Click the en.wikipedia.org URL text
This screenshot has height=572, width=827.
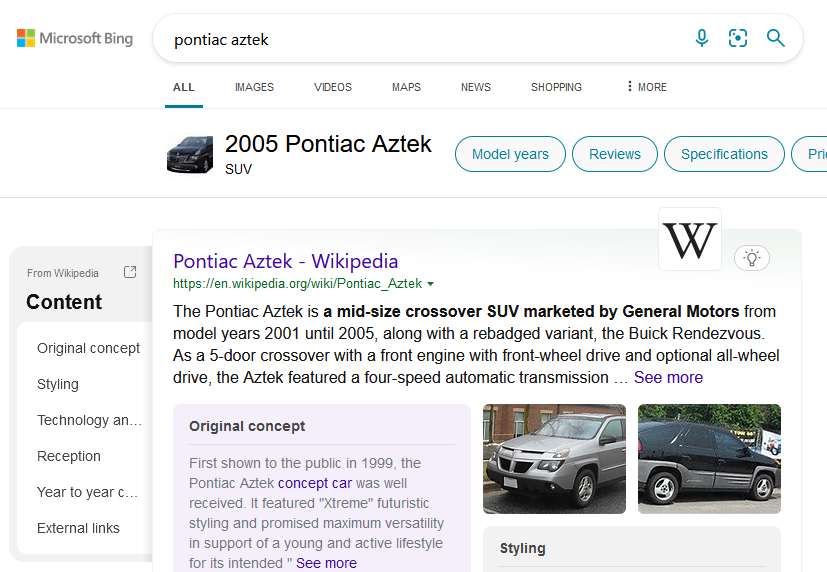pyautogui.click(x=297, y=284)
